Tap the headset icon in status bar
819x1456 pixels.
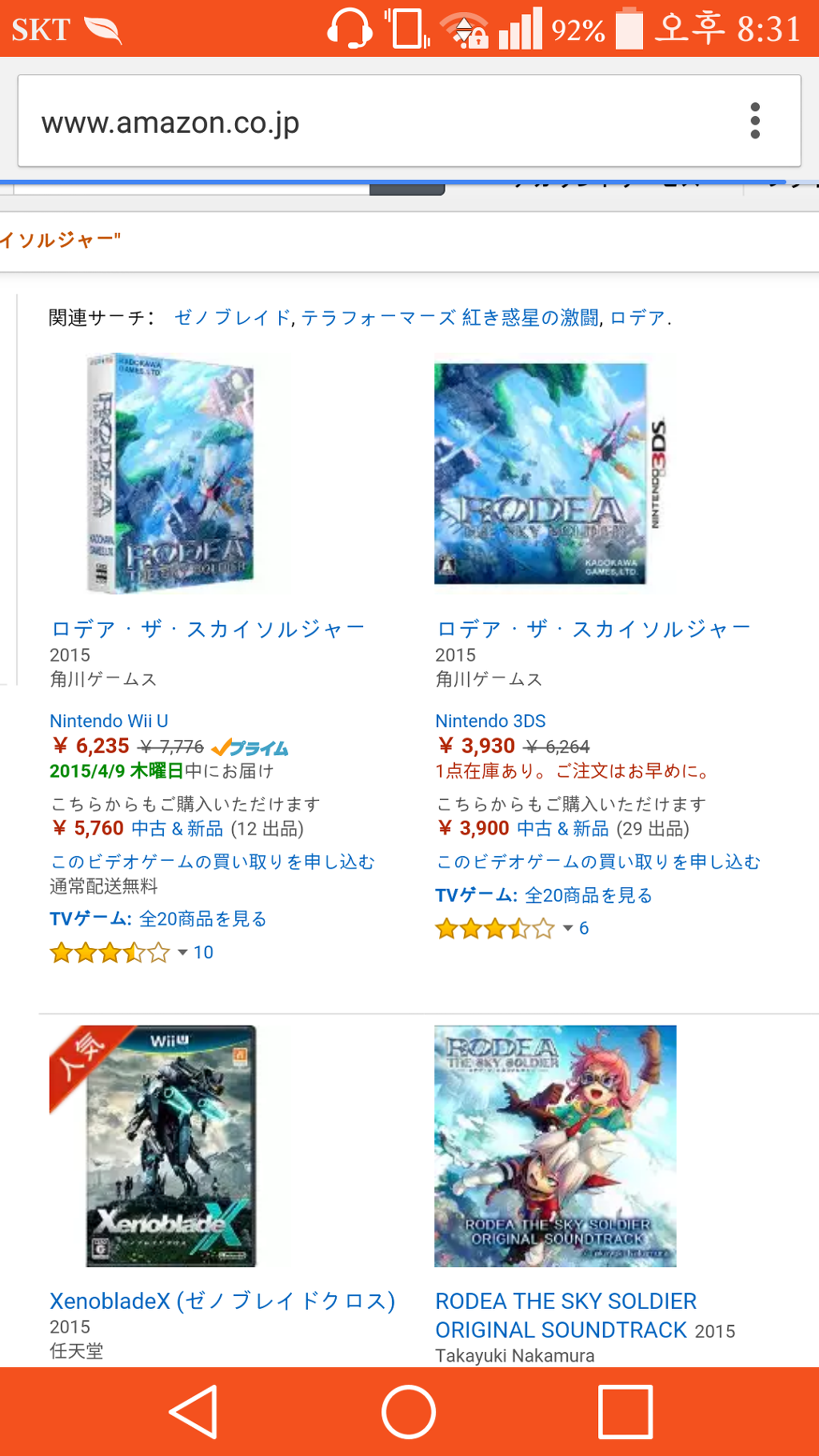350,29
